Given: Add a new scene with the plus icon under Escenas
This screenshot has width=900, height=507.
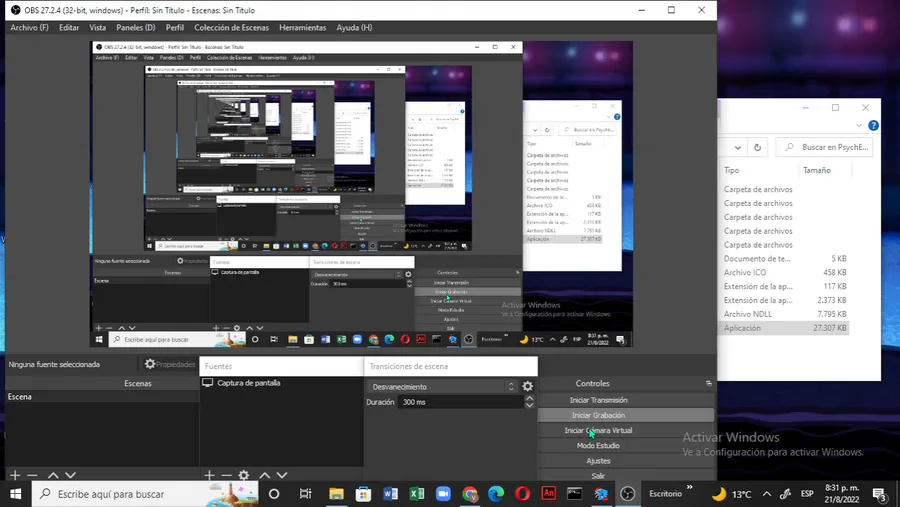Looking at the screenshot, I should 15,475.
